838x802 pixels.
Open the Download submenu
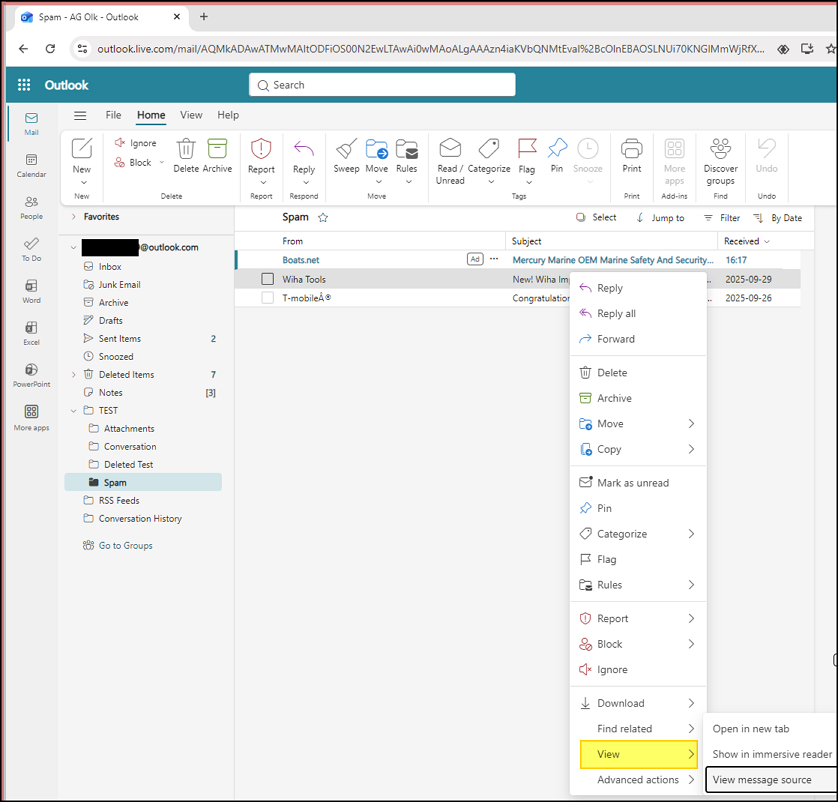(638, 704)
